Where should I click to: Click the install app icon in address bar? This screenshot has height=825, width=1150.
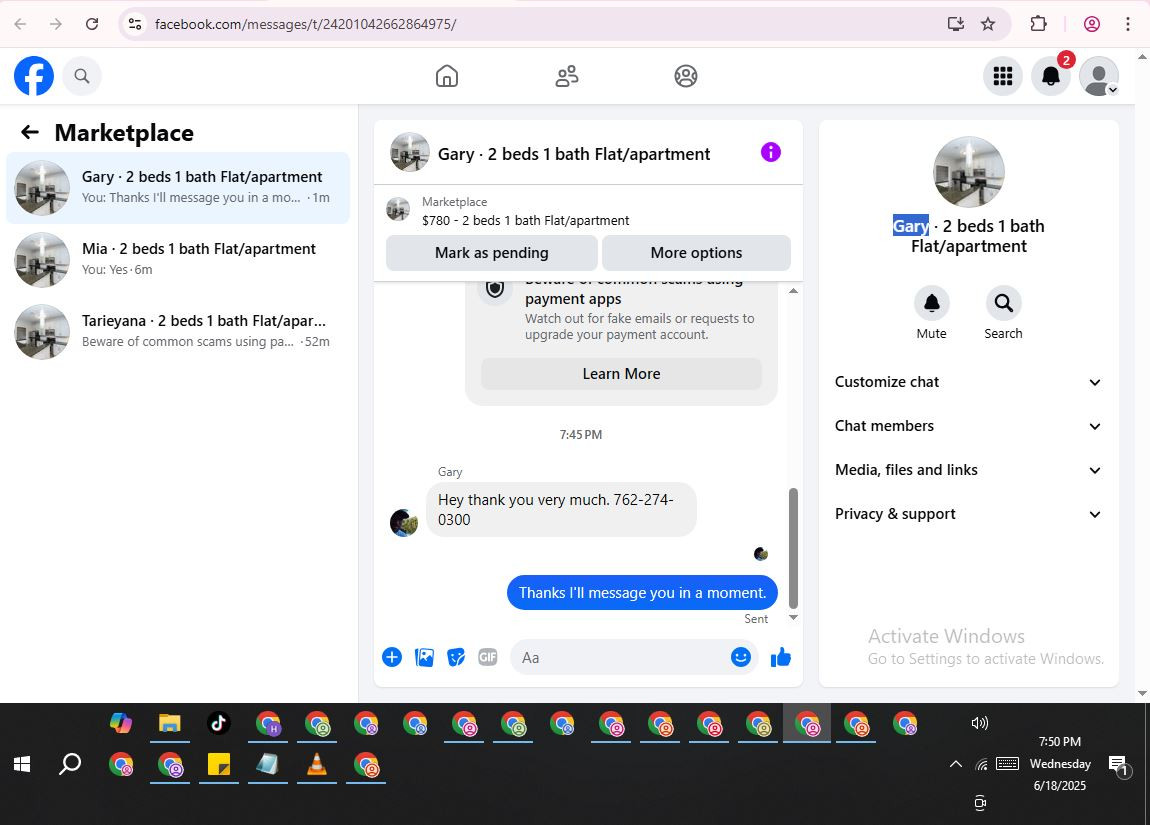pyautogui.click(x=955, y=24)
